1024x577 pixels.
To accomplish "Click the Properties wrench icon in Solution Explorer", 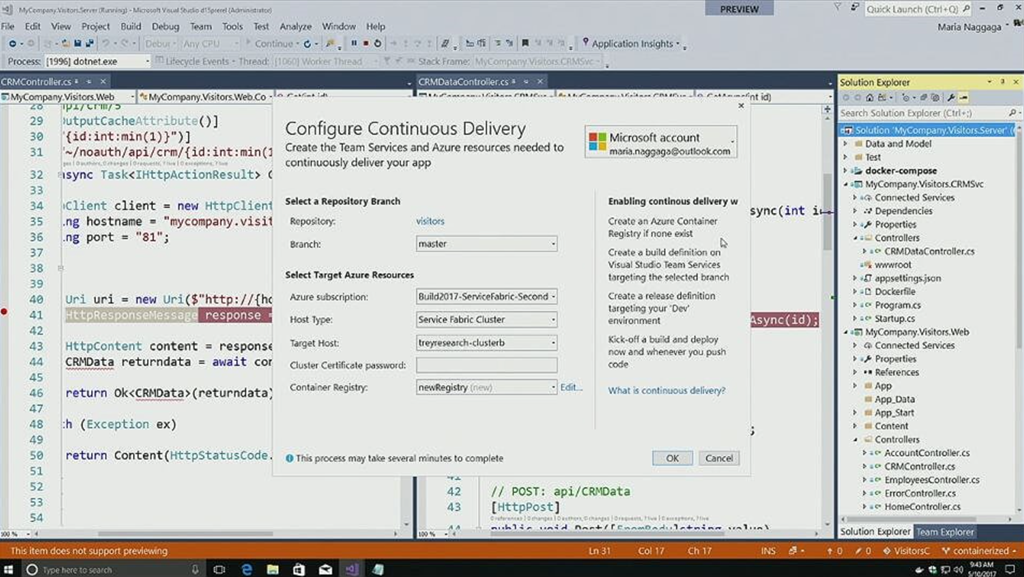I will (x=951, y=97).
